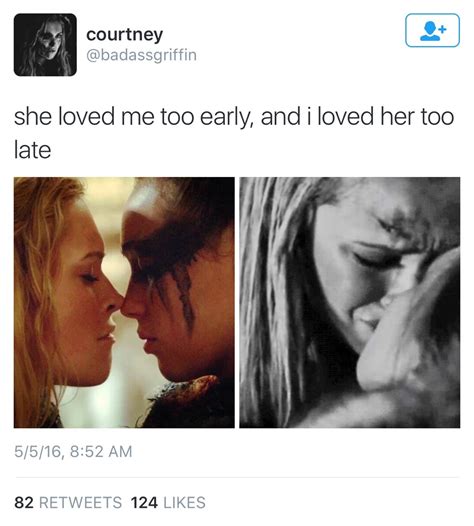Tap the follow user icon button
The height and width of the screenshot is (526, 474).
click(x=432, y=30)
